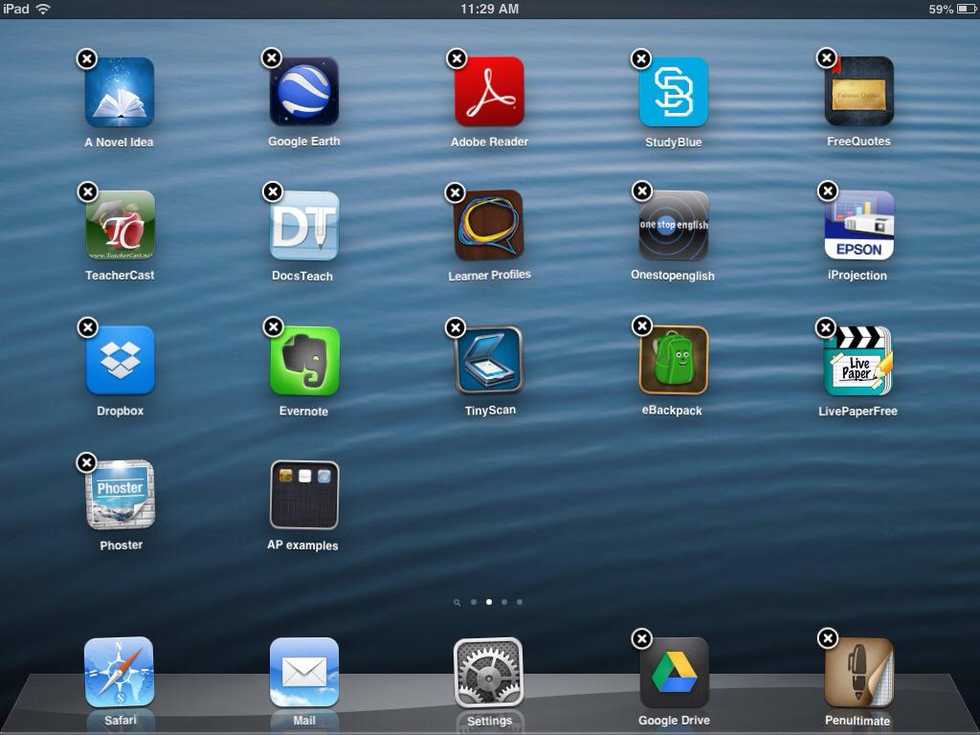The height and width of the screenshot is (735, 980).
Task: Open the StudyBlue app icon
Action: click(674, 92)
